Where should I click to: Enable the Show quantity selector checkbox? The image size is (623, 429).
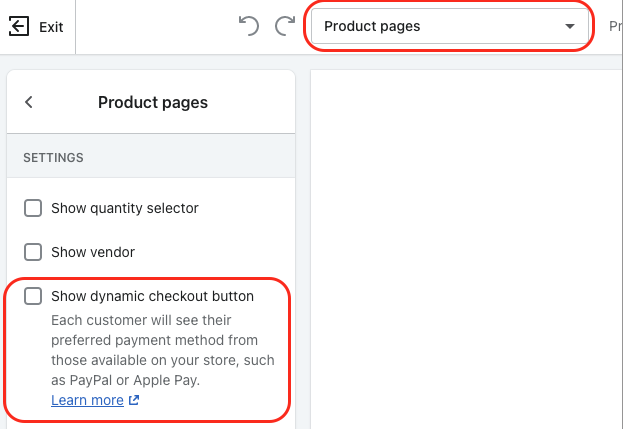click(x=33, y=208)
